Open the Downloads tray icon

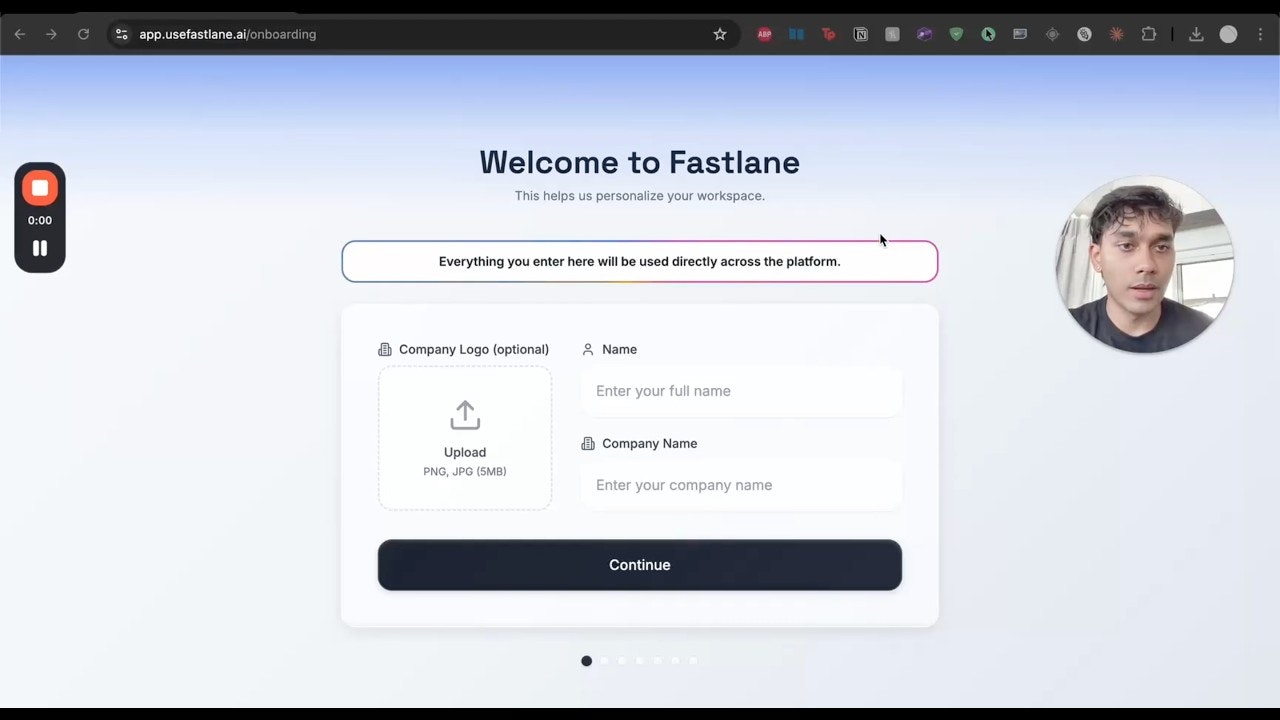1196,34
